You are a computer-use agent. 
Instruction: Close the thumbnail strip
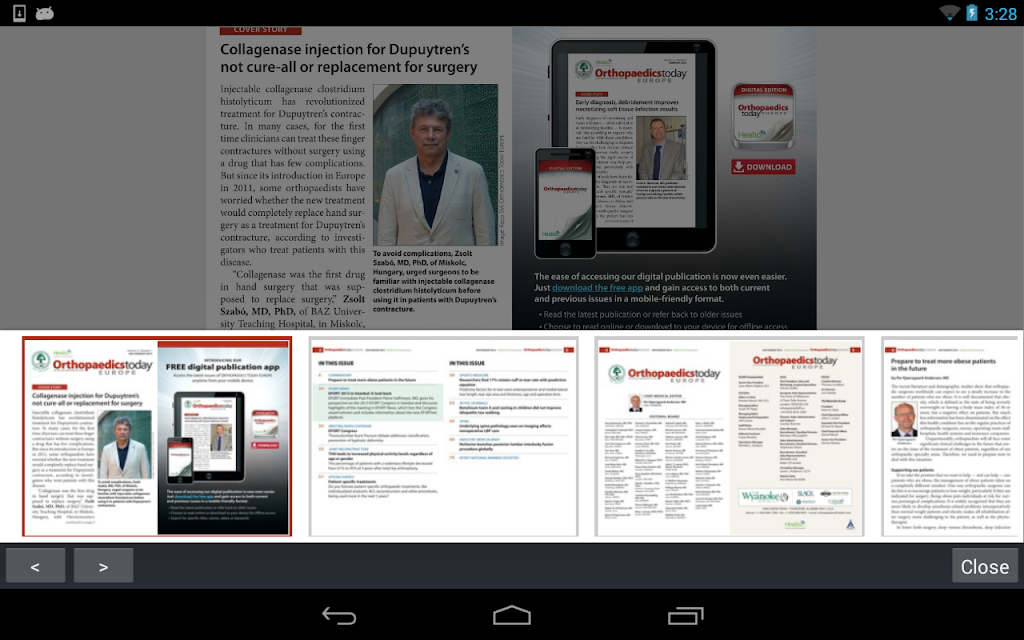pos(984,566)
